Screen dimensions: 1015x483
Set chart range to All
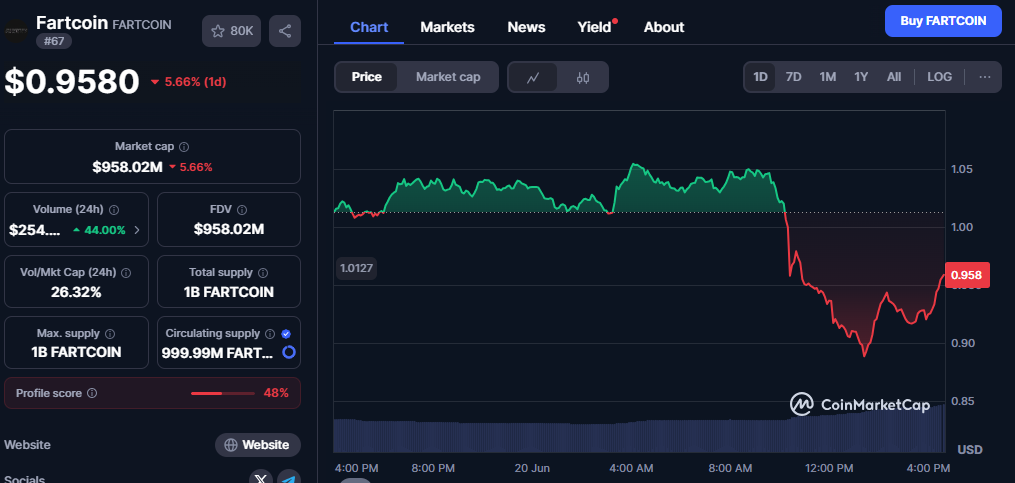894,77
